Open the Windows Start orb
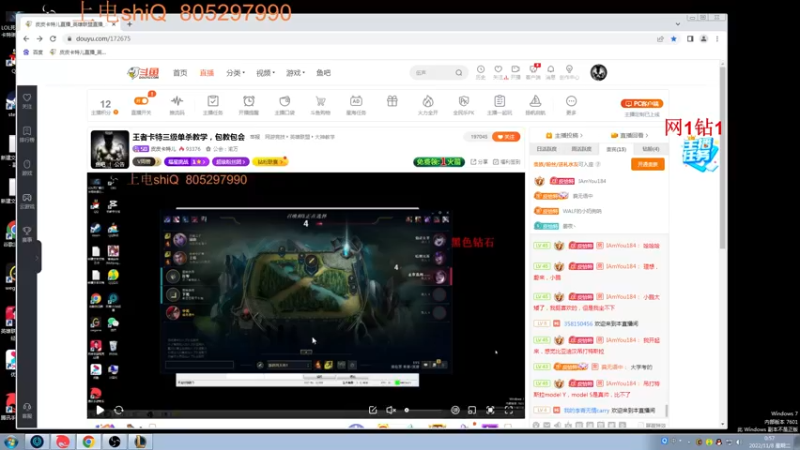Viewport: 800px width, 450px height. click(x=11, y=441)
